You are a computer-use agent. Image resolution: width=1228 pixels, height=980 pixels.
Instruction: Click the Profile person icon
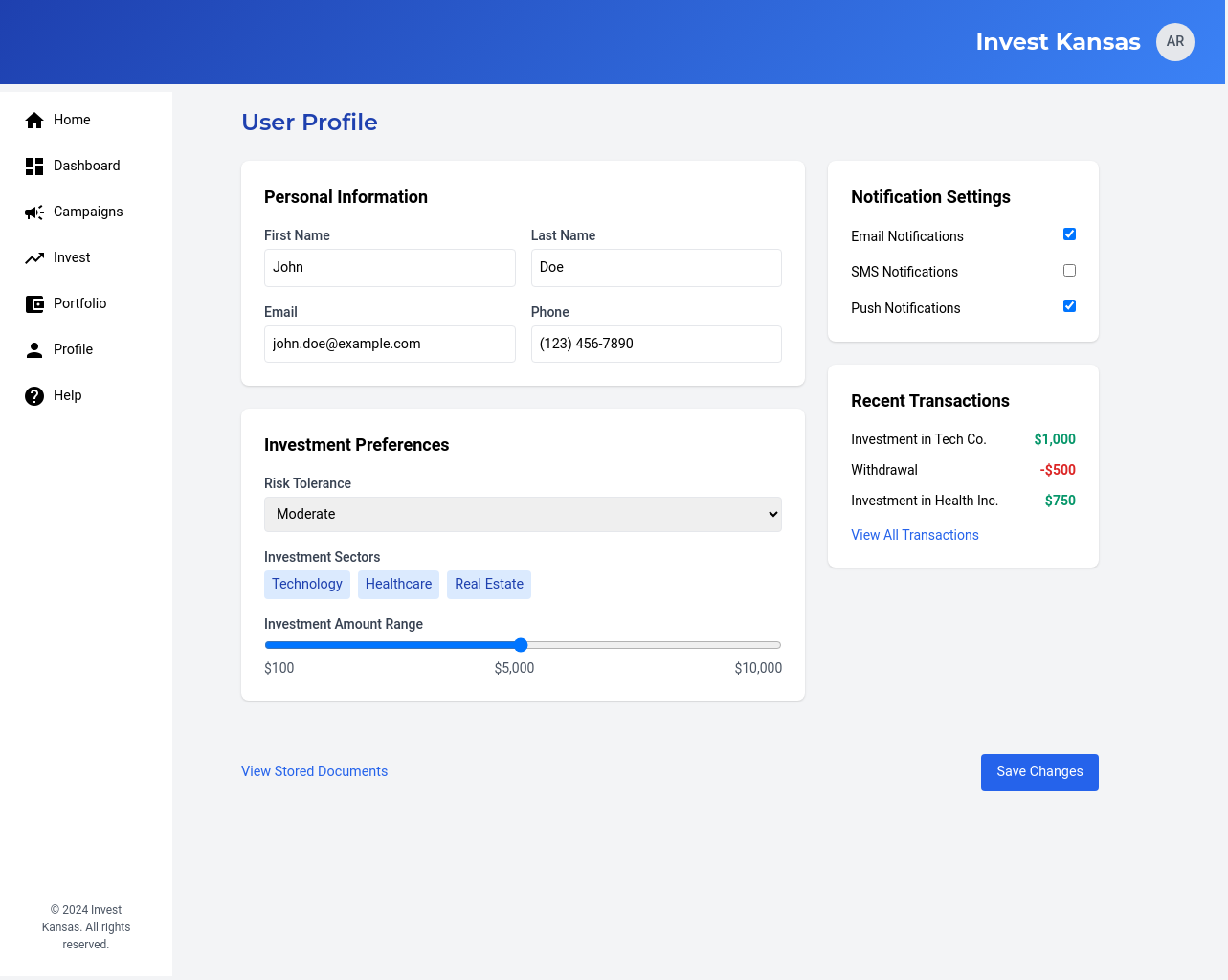(x=34, y=350)
